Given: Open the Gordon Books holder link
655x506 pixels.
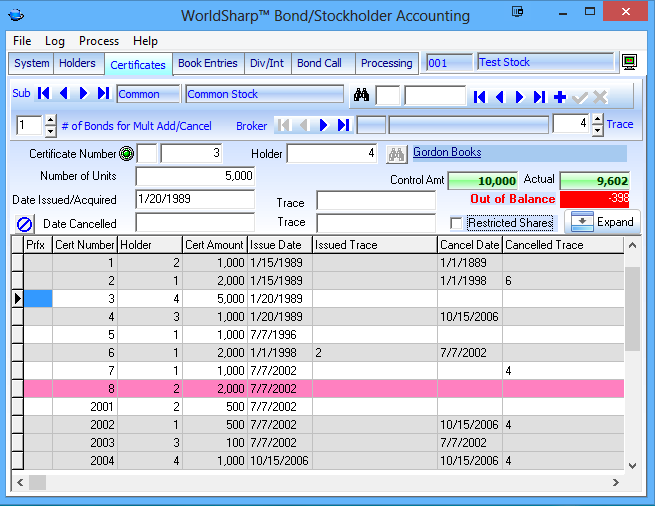Looking at the screenshot, I should 447,153.
